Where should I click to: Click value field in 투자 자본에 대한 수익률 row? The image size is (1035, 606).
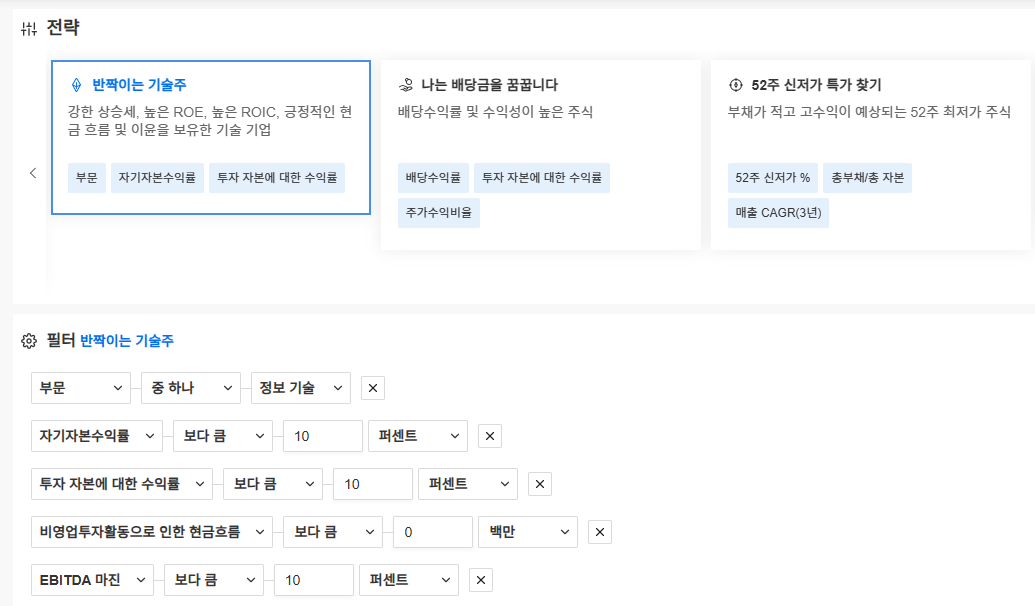[373, 485]
